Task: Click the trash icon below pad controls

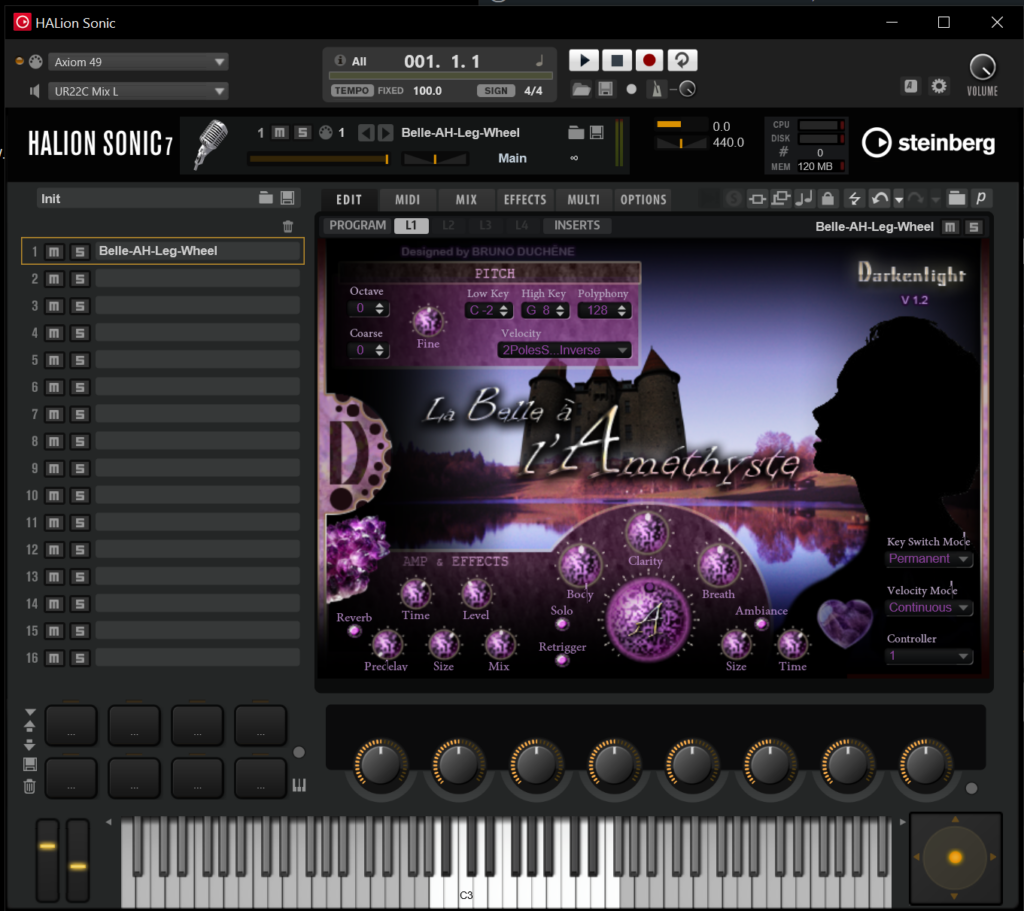Action: point(29,786)
